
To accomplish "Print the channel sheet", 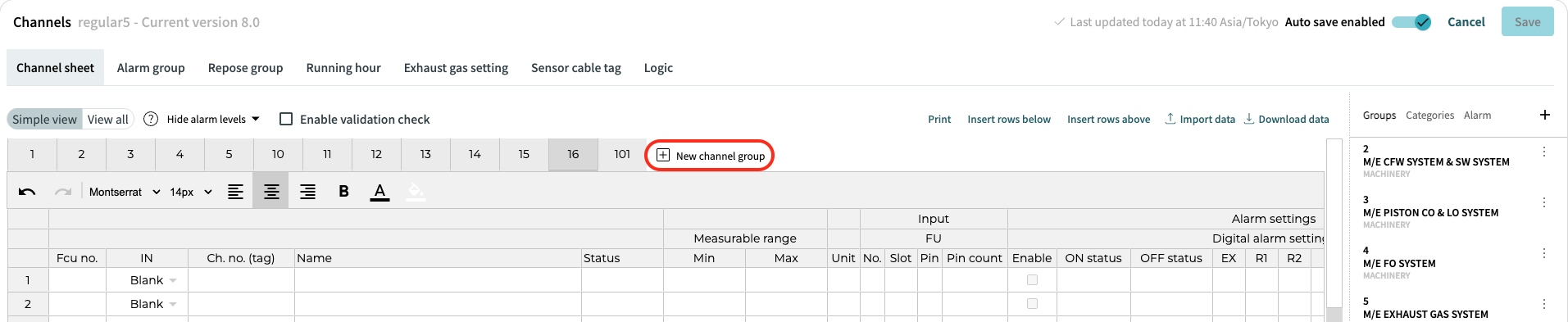I will point(939,119).
